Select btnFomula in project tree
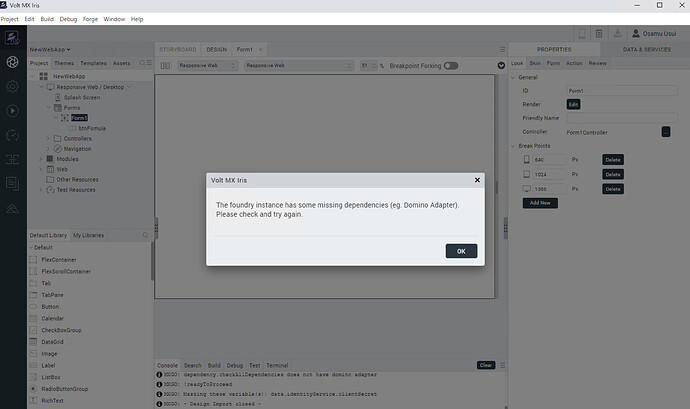Viewport: 690px width, 409px height. tap(92, 128)
